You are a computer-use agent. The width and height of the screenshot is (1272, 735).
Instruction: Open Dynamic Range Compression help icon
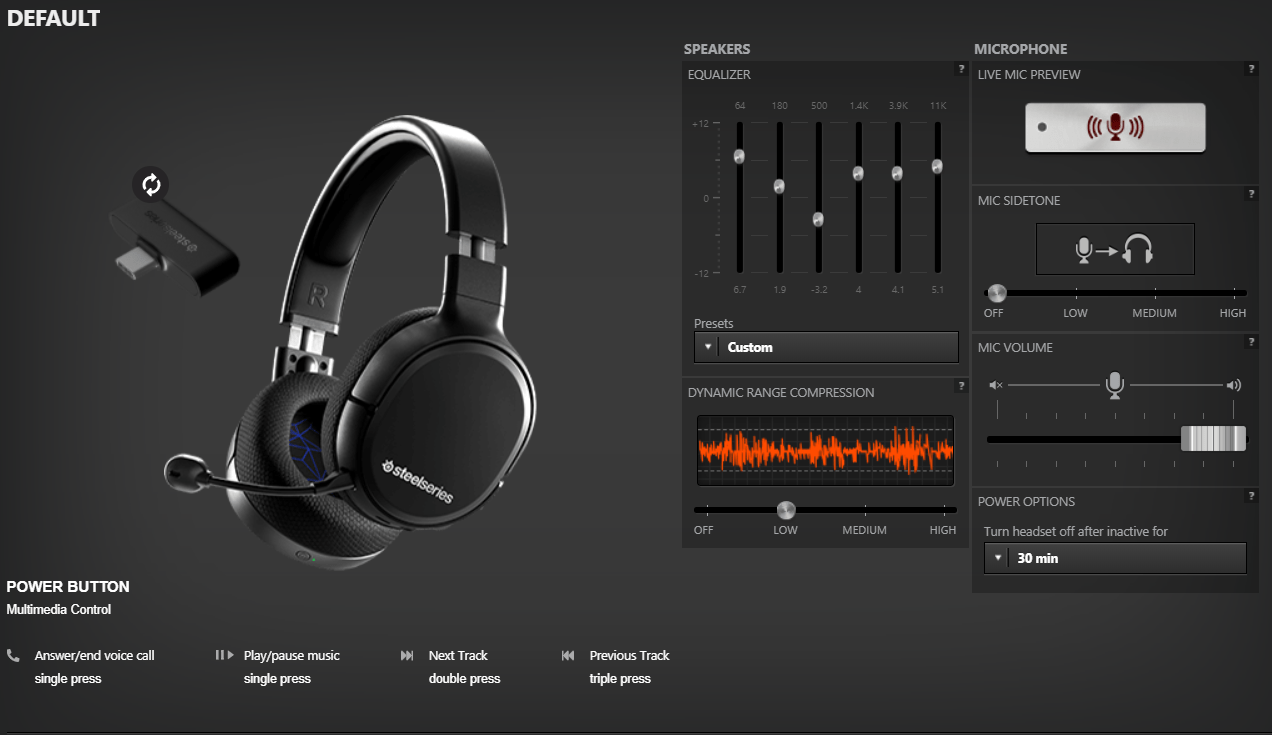(x=961, y=385)
